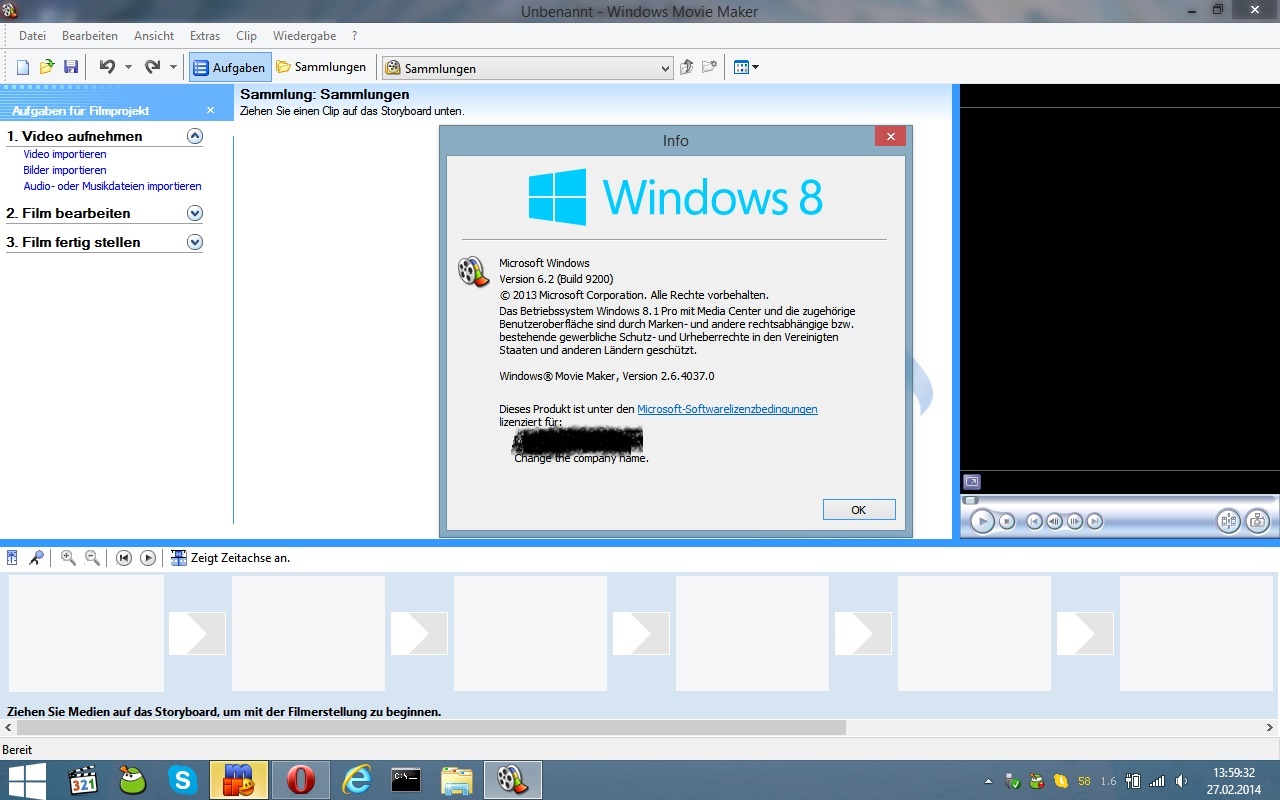1280x800 pixels.
Task: Save the project with the floppy disk icon
Action: [x=71, y=67]
